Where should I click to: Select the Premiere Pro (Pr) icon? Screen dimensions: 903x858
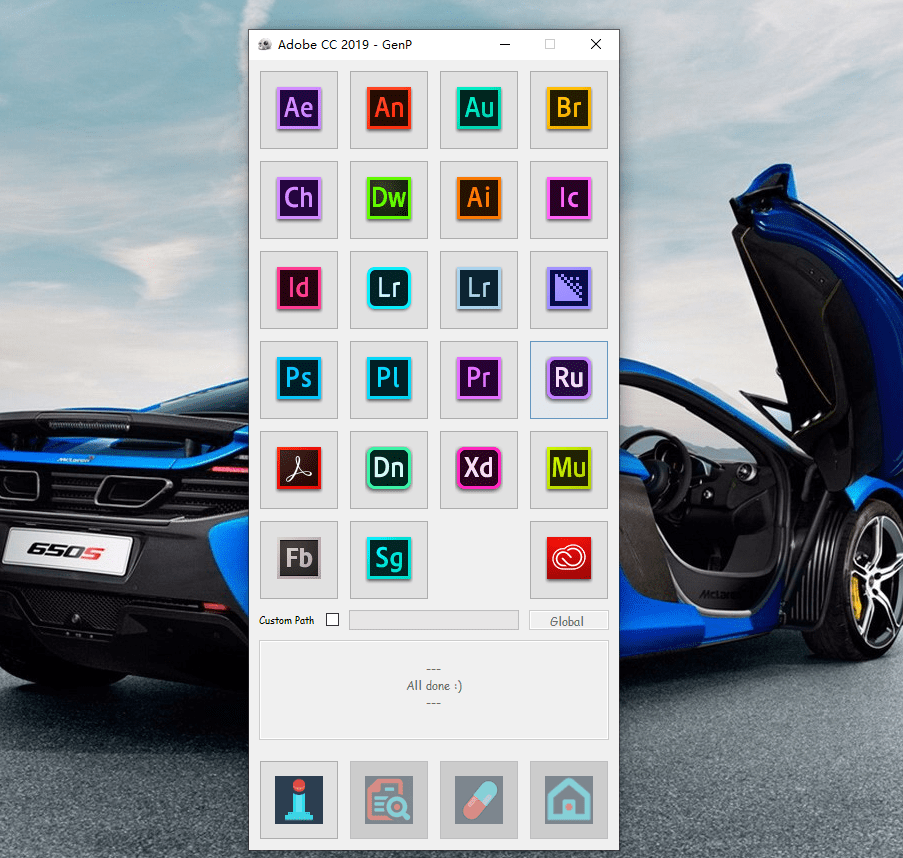pyautogui.click(x=479, y=379)
